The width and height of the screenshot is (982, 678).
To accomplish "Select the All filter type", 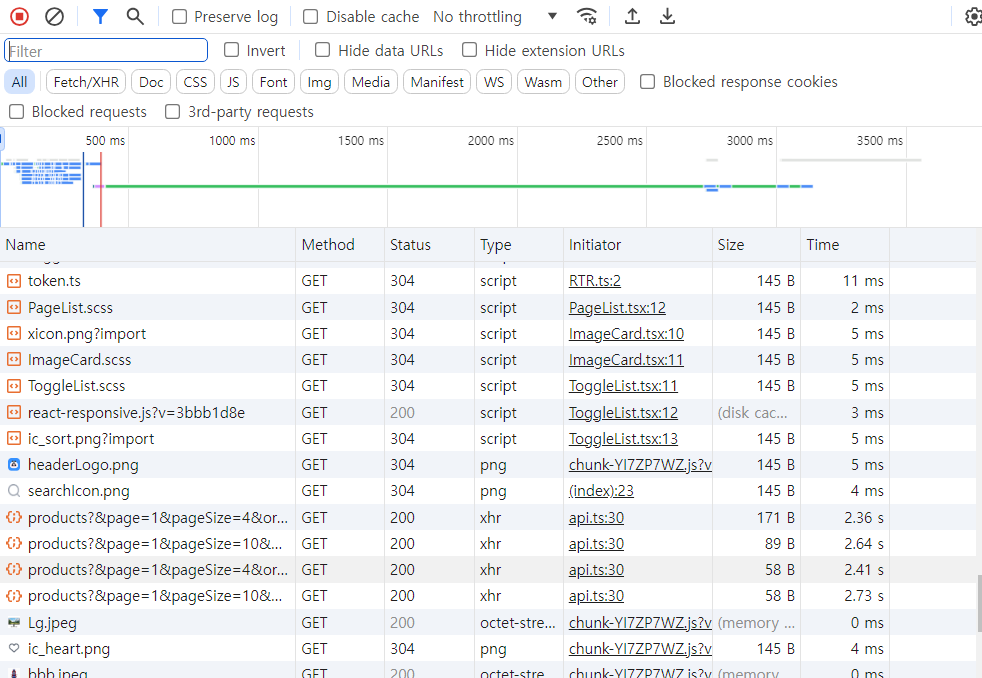I will tap(19, 82).
